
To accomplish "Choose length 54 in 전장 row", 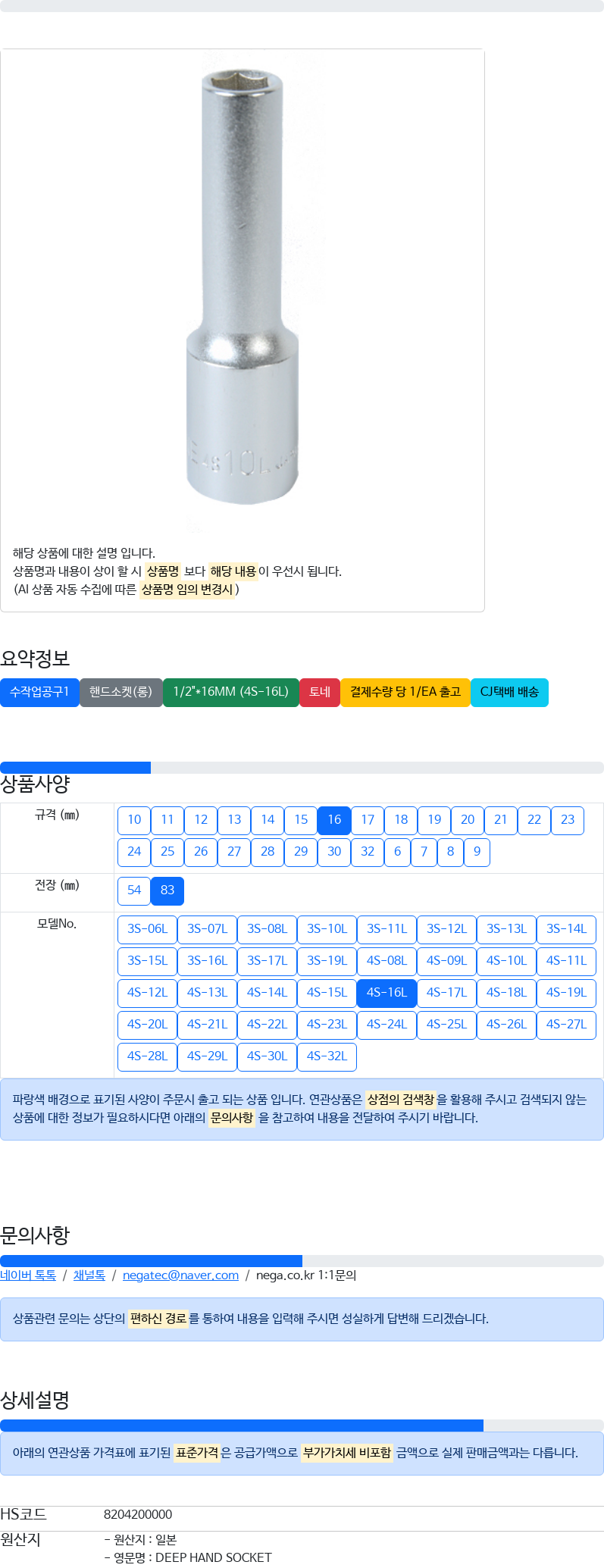I will [134, 890].
